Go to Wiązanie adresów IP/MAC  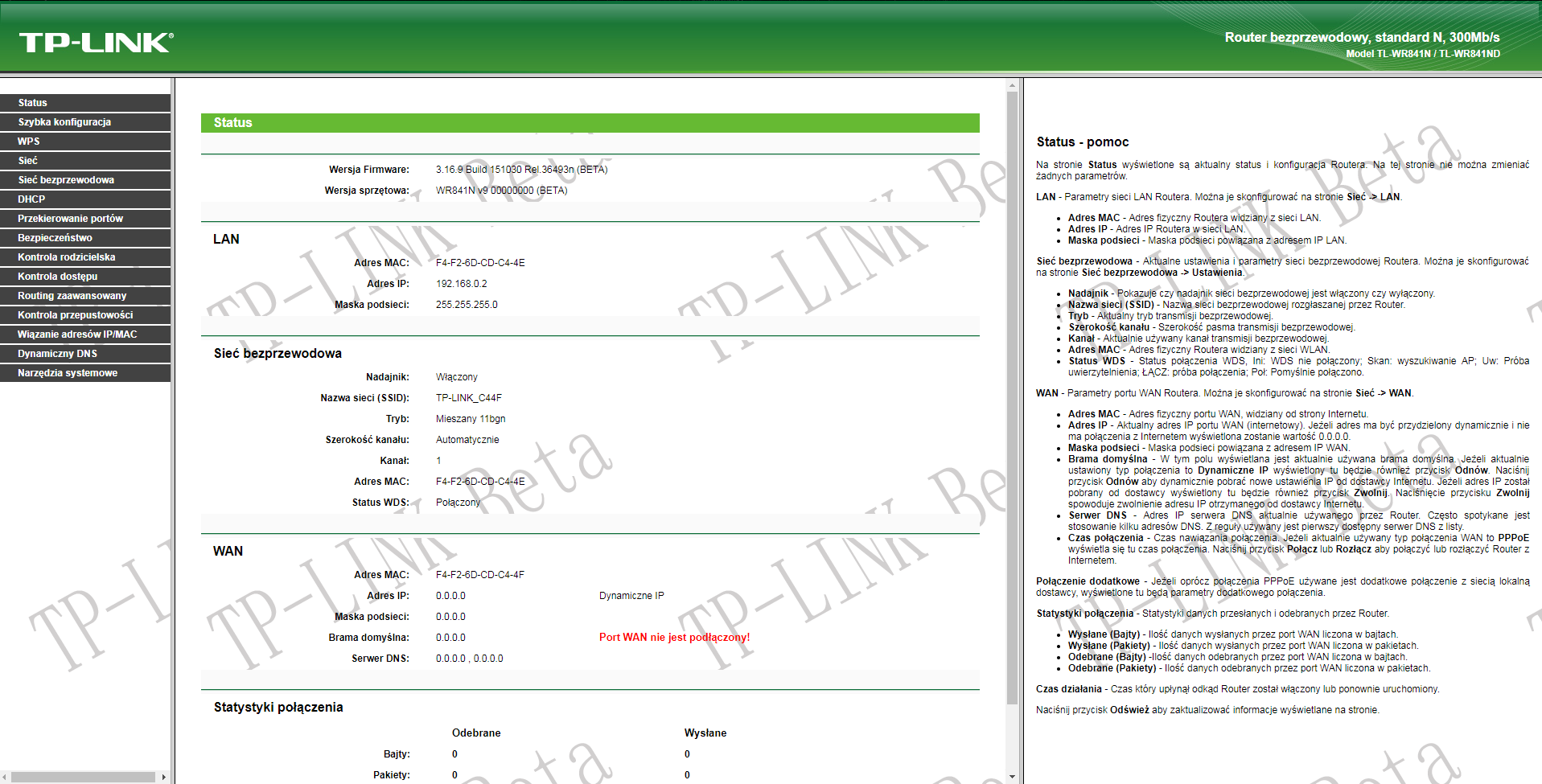pyautogui.click(x=85, y=335)
